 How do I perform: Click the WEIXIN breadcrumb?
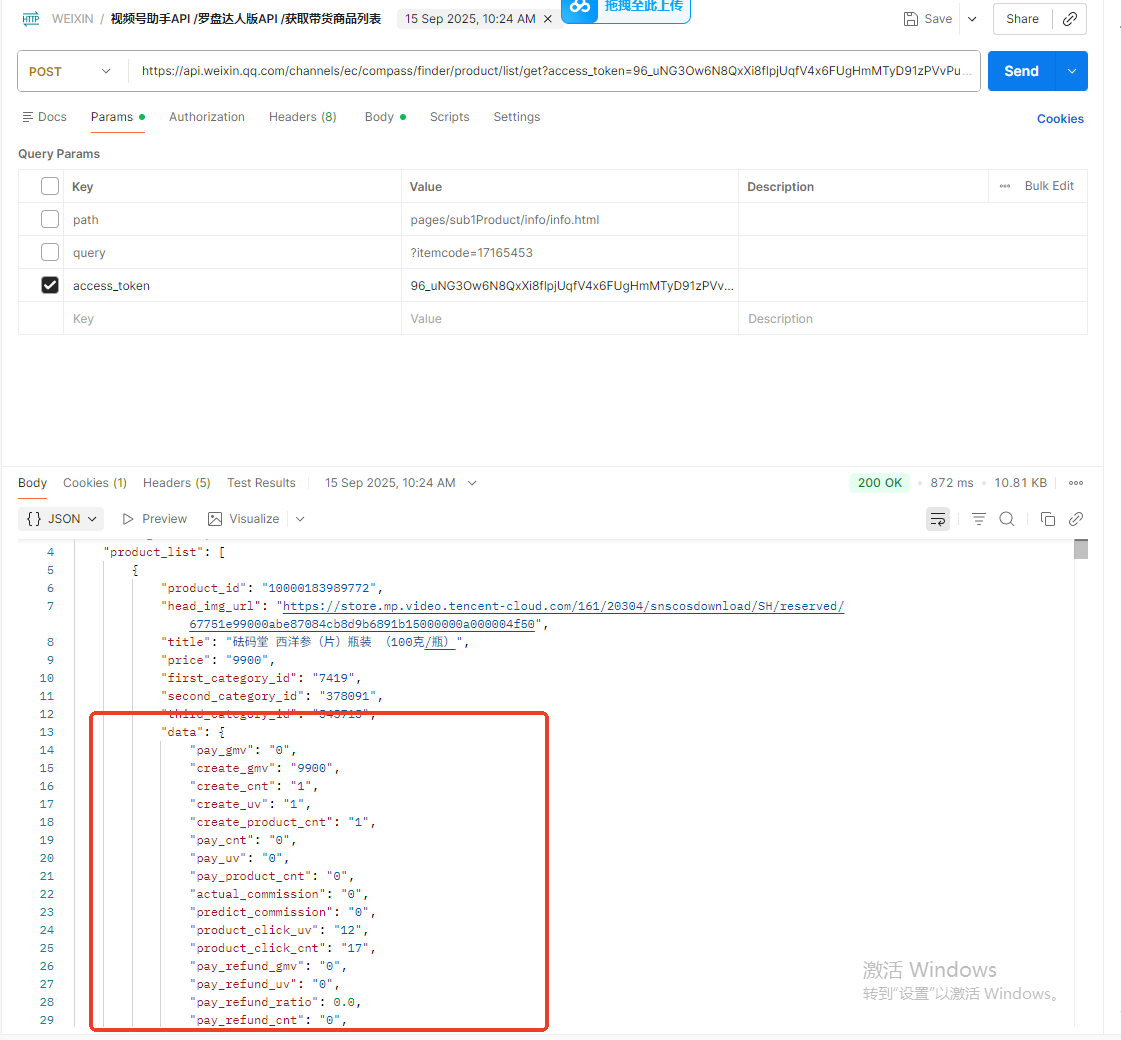[x=72, y=19]
